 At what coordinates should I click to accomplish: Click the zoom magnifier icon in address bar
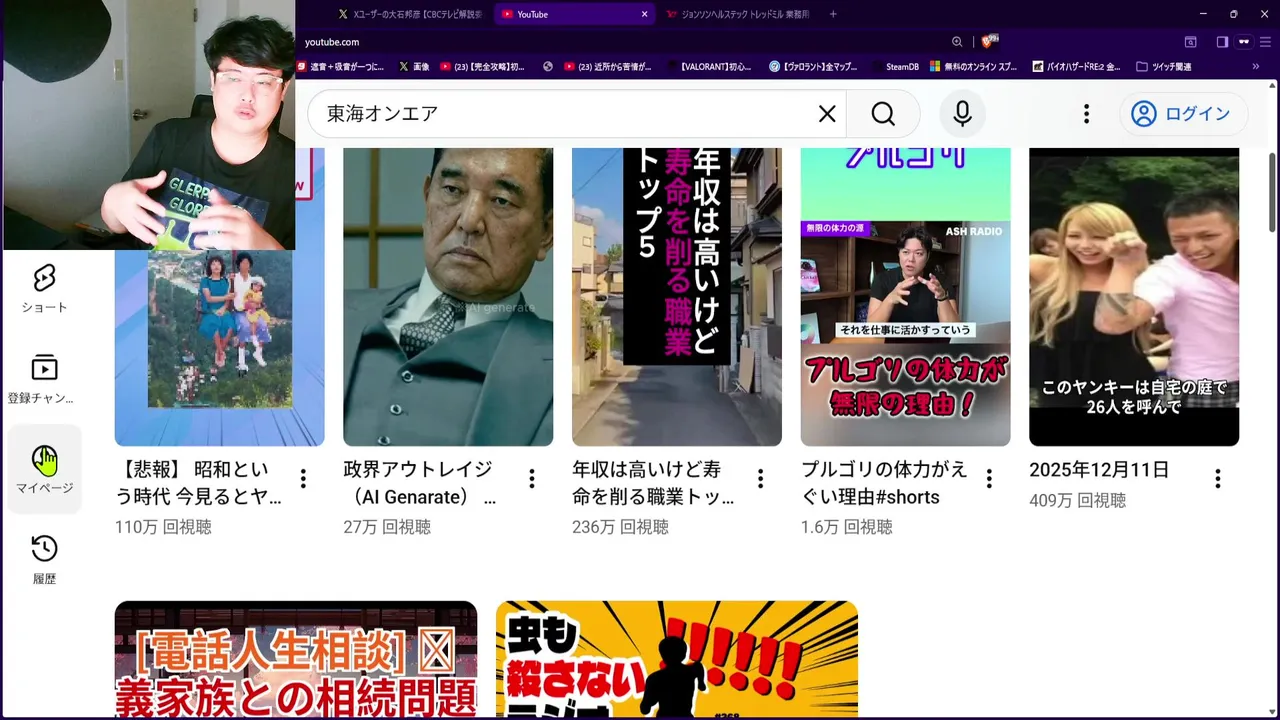[957, 42]
